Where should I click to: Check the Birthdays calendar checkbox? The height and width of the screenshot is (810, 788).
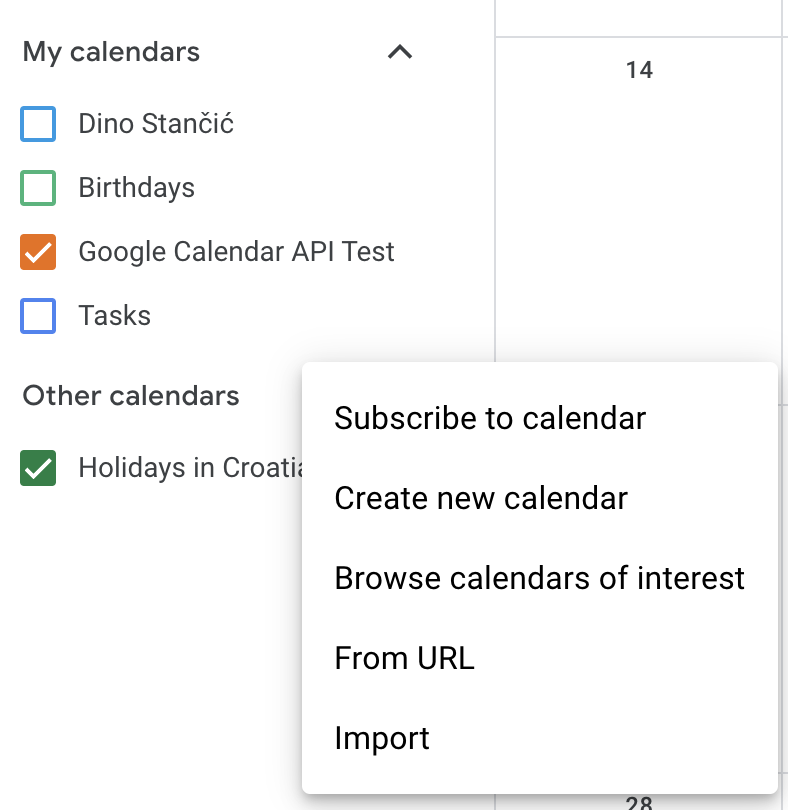click(x=38, y=188)
